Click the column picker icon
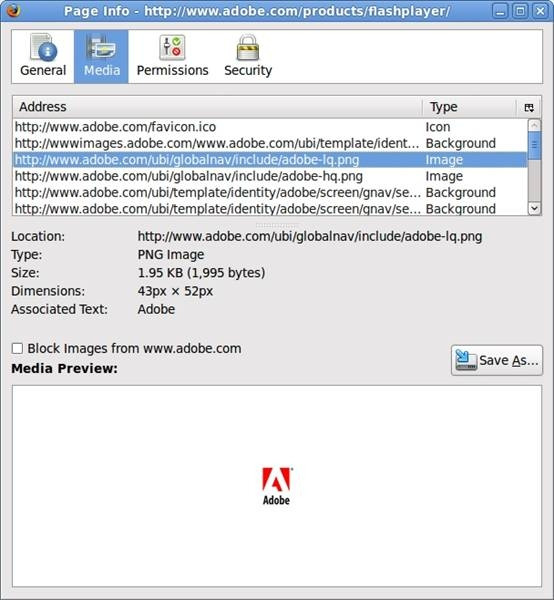Screen dimensions: 554x600 click(x=529, y=108)
